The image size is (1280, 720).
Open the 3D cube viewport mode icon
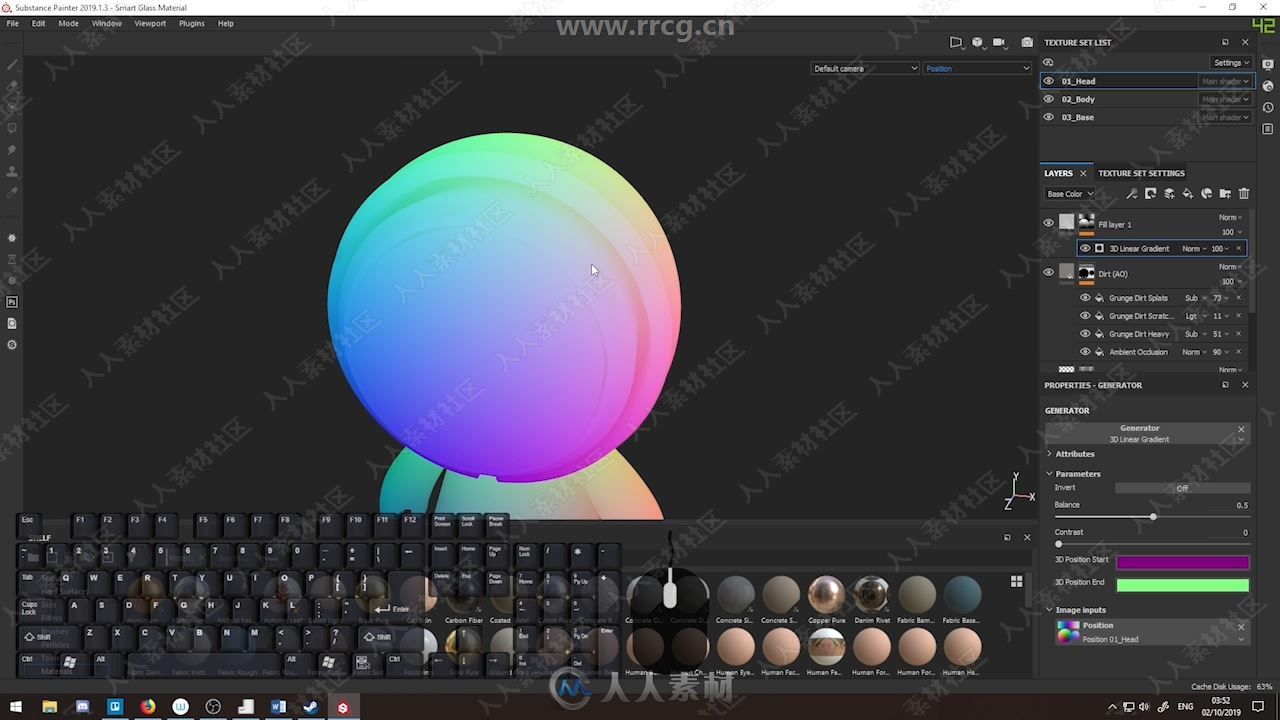977,42
